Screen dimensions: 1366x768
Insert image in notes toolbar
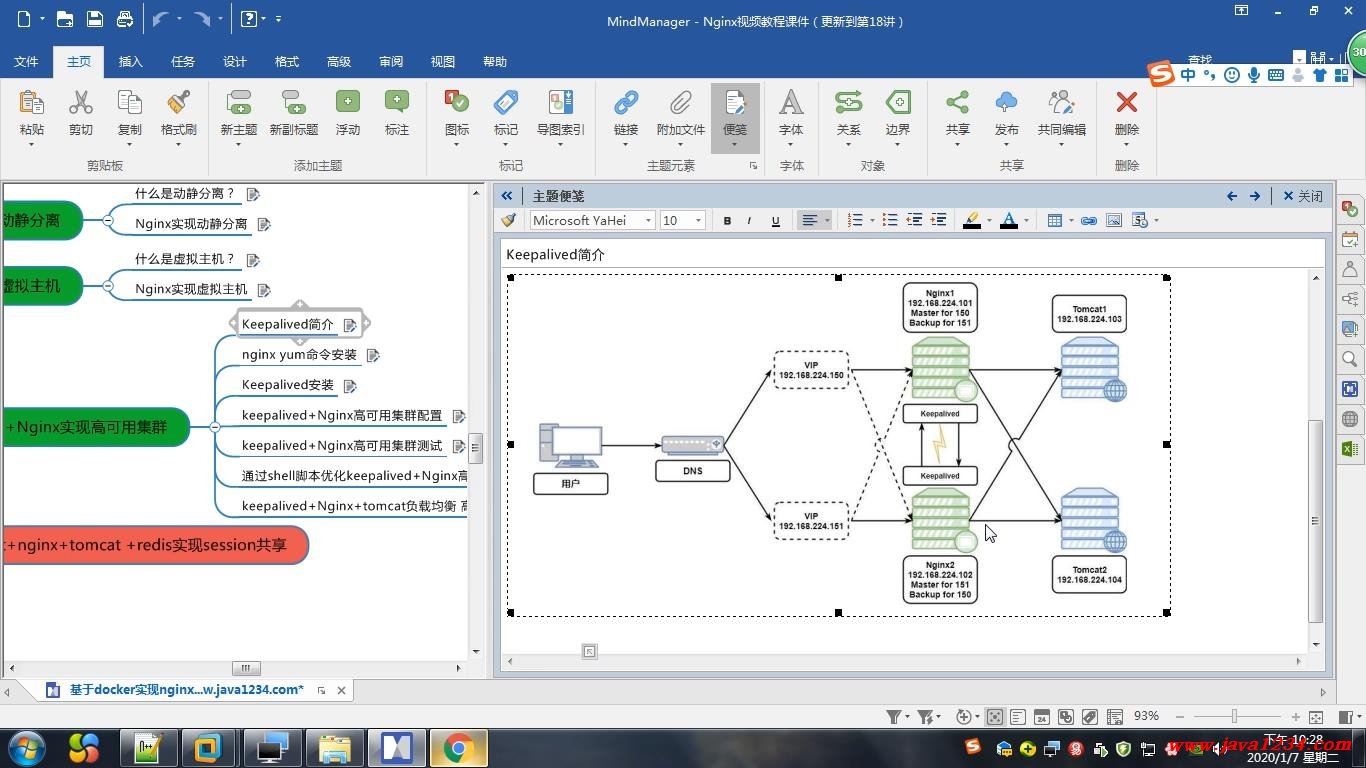(1114, 221)
